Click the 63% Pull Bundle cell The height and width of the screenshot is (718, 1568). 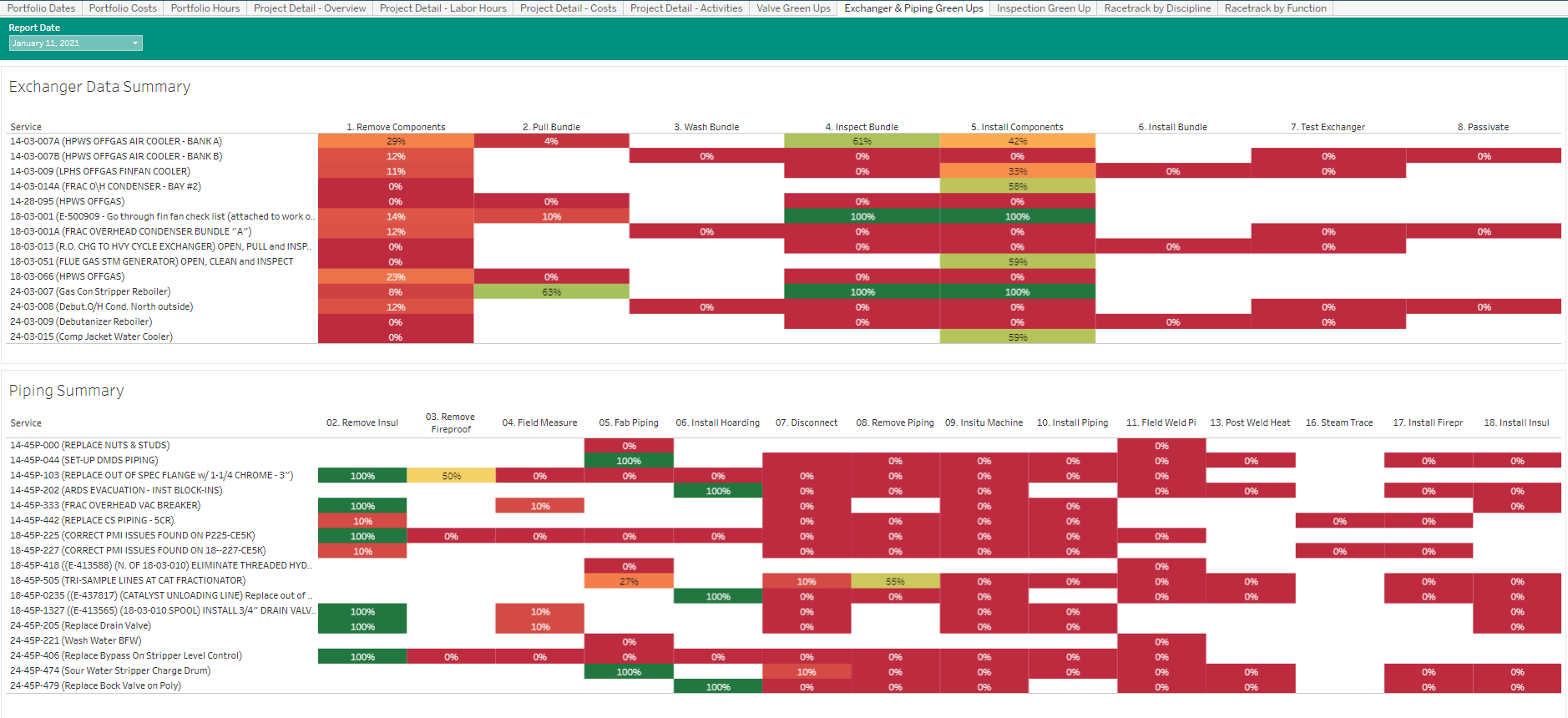coord(551,292)
